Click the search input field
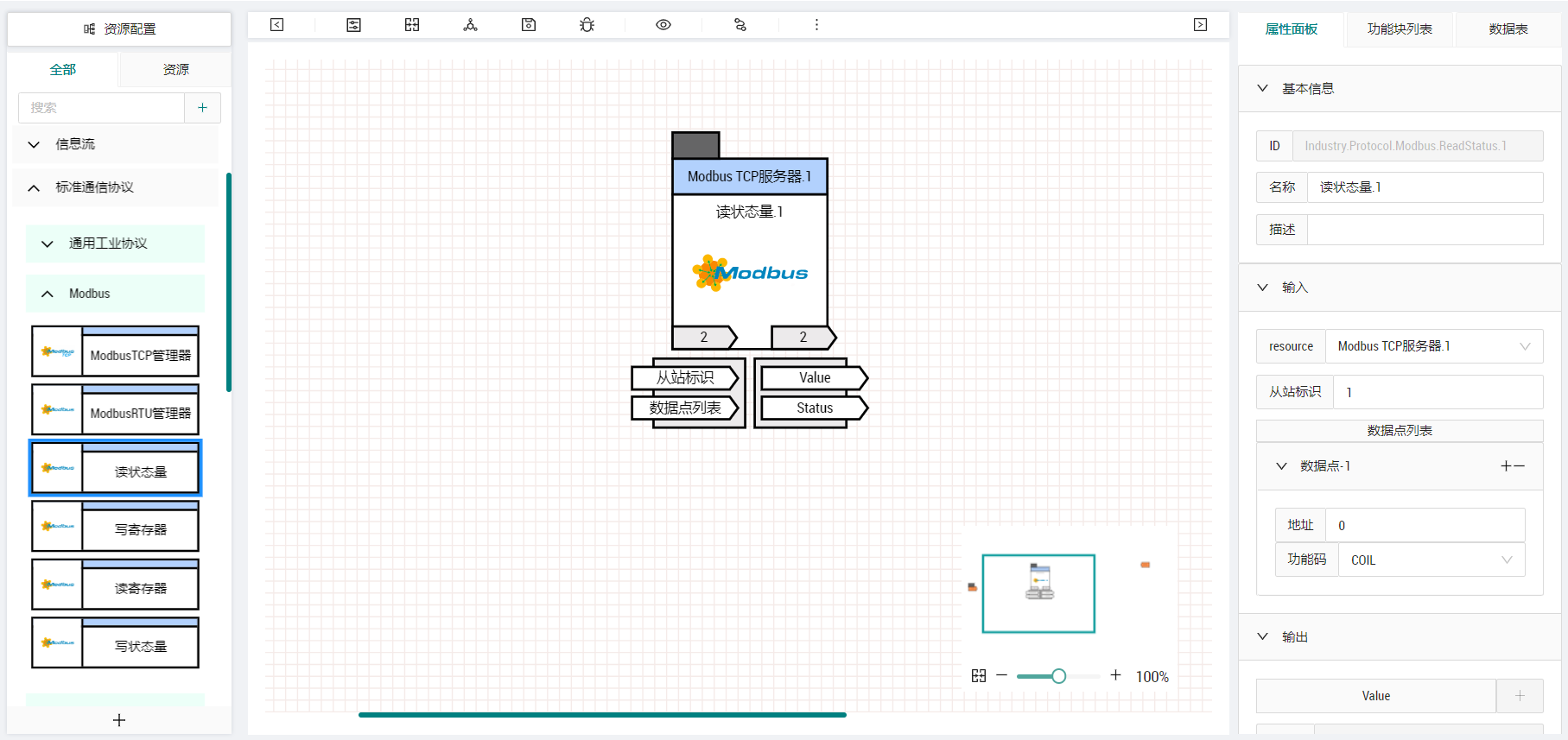 pos(102,108)
